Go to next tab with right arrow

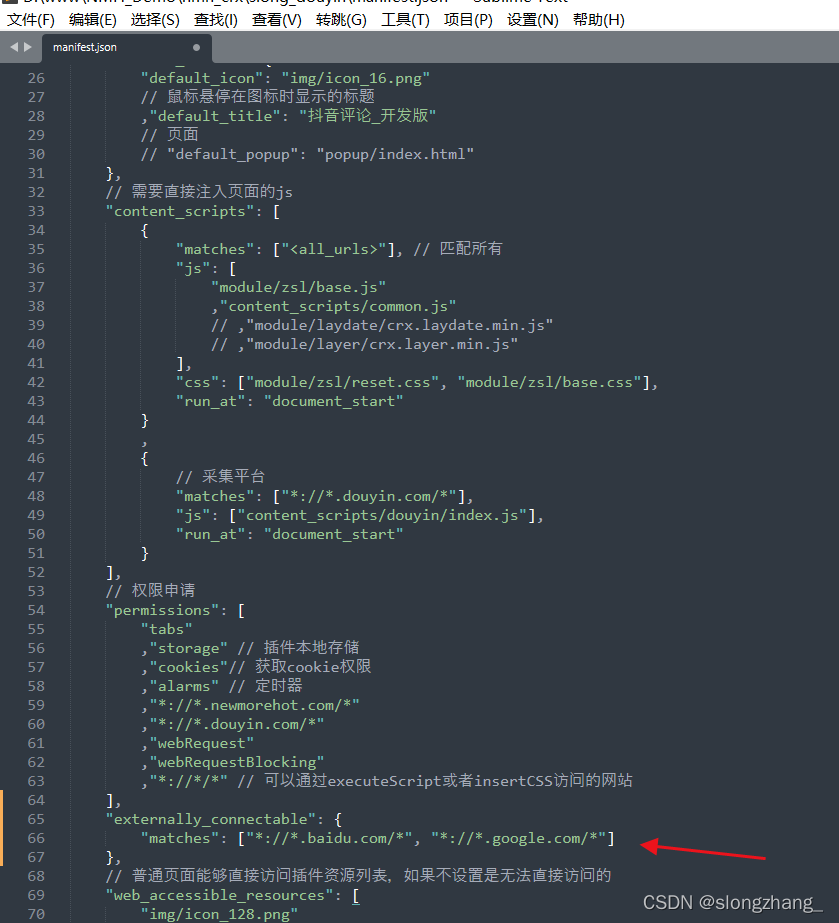point(28,47)
